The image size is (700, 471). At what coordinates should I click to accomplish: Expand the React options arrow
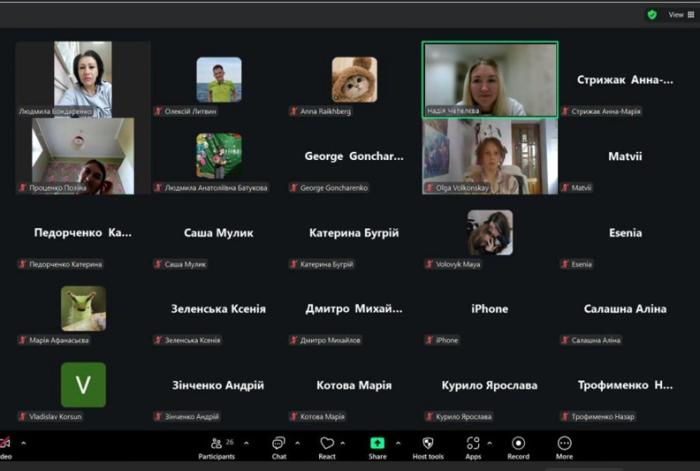pyautogui.click(x=343, y=443)
